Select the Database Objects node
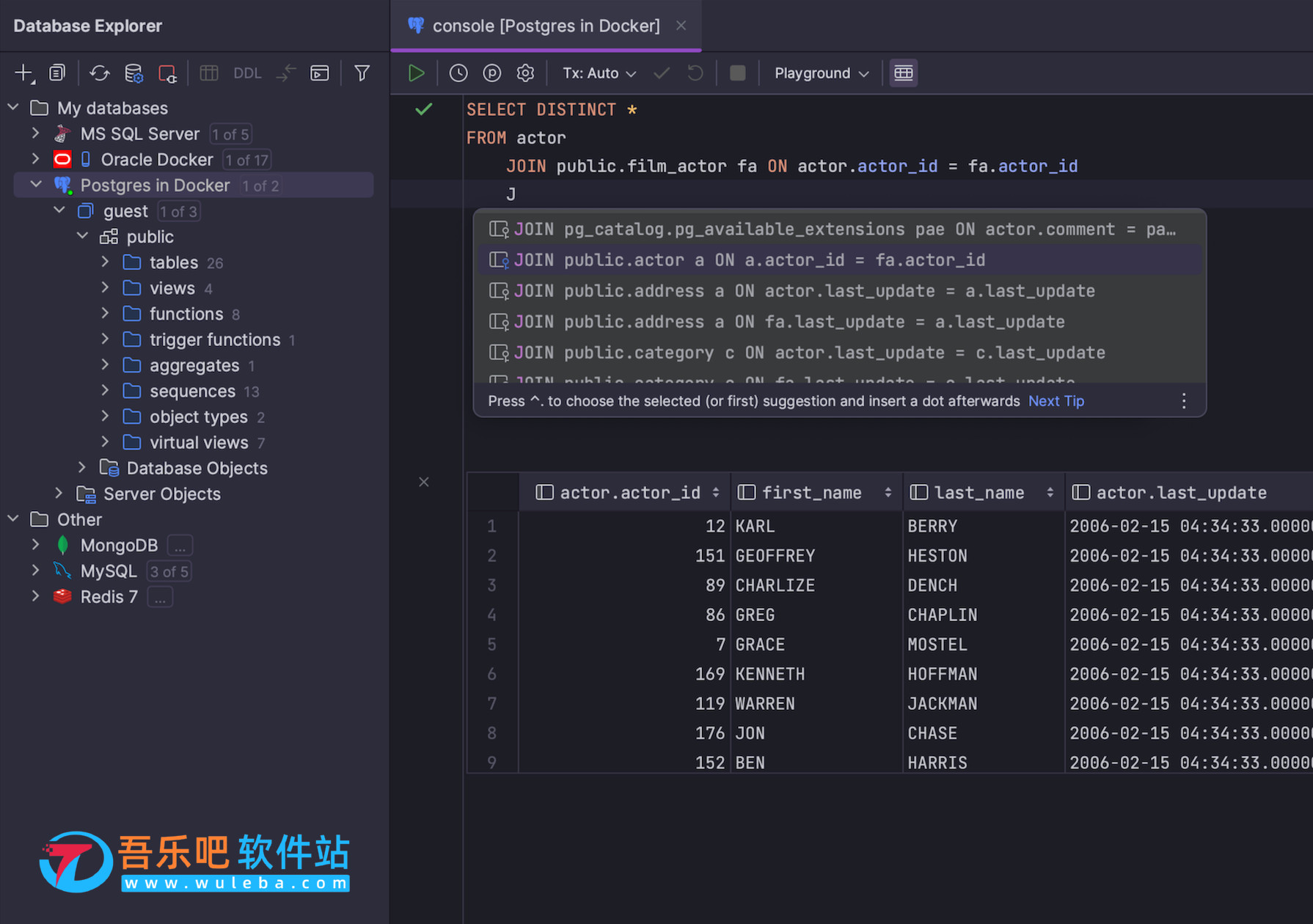Image resolution: width=1313 pixels, height=924 pixels. tap(197, 468)
